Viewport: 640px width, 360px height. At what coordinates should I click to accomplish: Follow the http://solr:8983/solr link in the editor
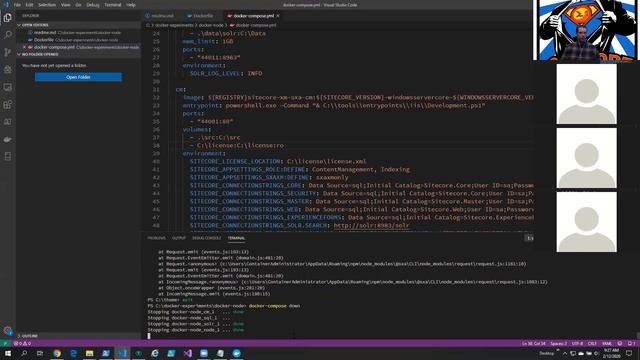(x=371, y=225)
